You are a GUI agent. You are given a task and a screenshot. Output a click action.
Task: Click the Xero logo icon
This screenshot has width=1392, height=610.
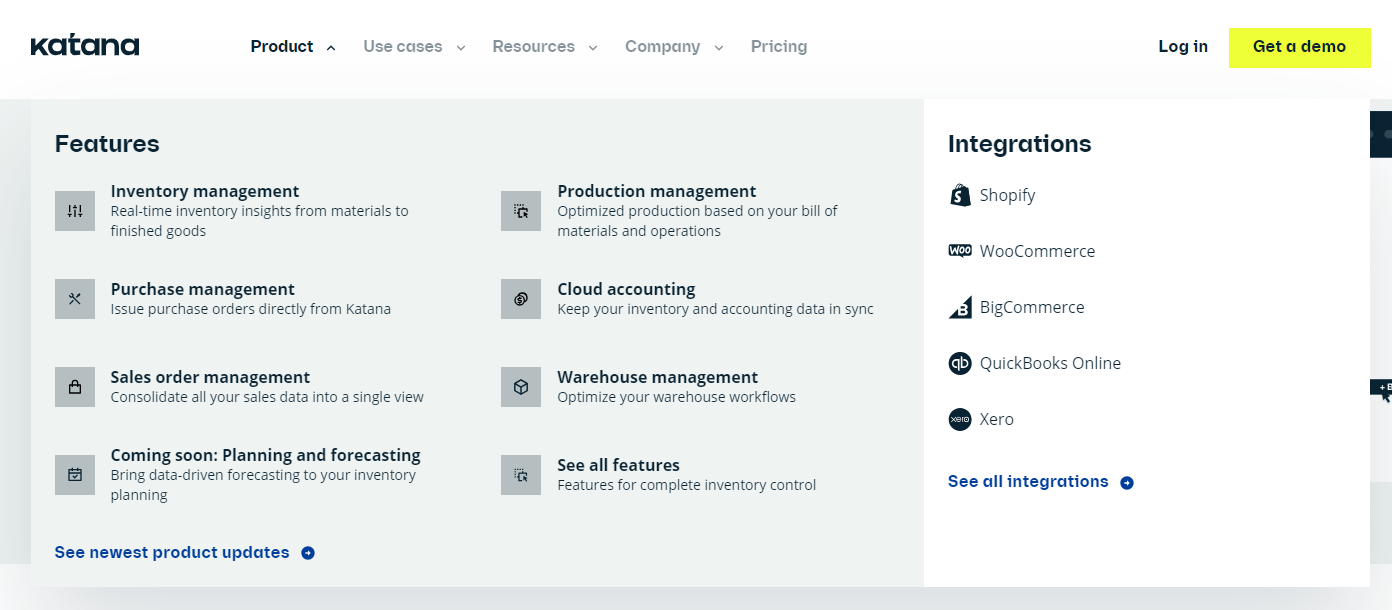point(960,419)
